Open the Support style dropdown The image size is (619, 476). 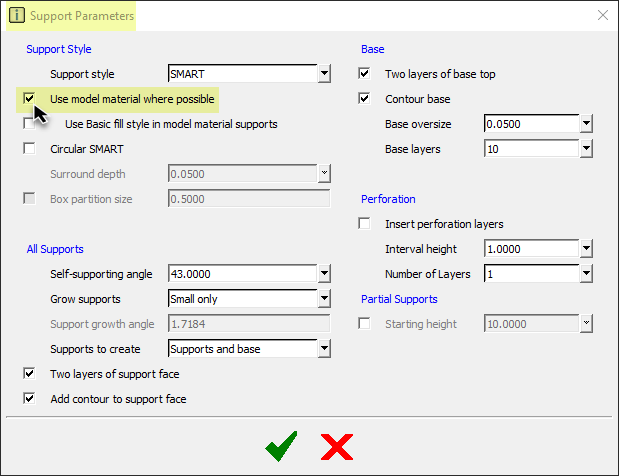324,74
